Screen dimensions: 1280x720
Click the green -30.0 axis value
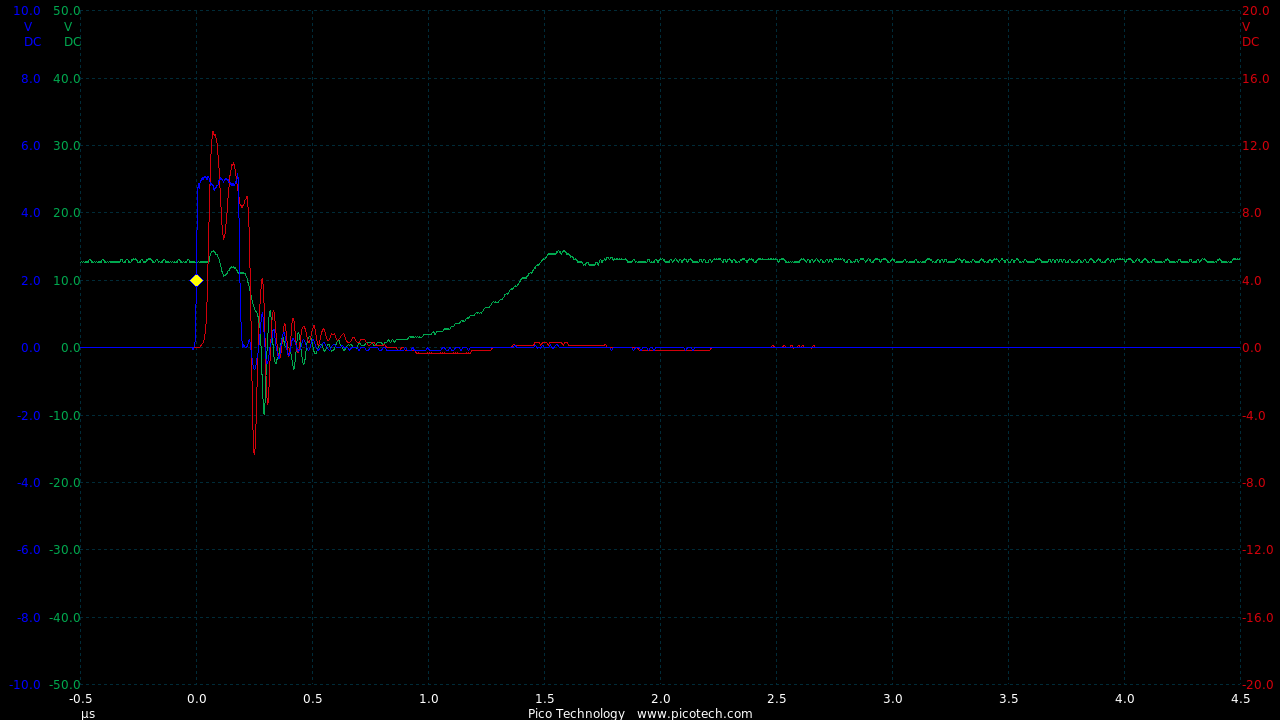pos(65,550)
